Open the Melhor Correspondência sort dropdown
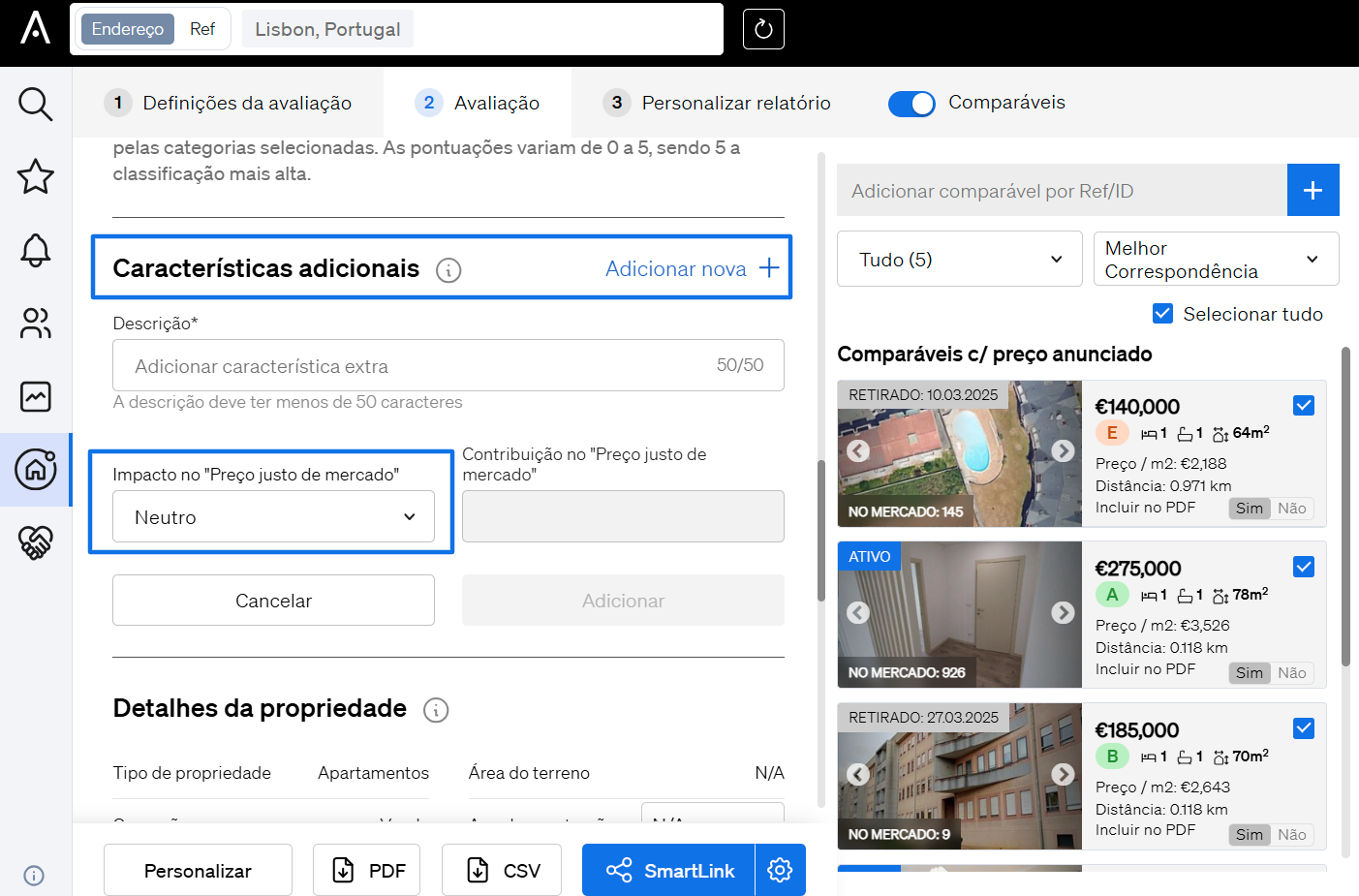Viewport: 1359px width, 896px height. point(1216,260)
